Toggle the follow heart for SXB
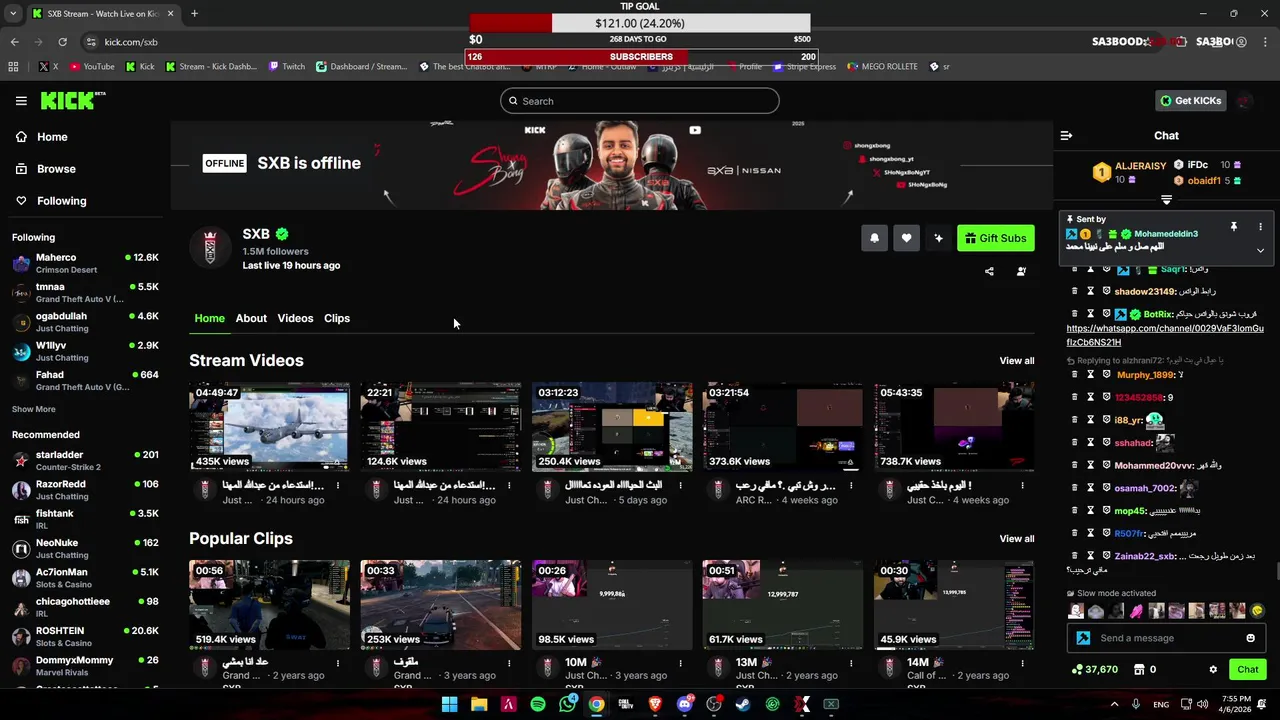 [x=906, y=238]
